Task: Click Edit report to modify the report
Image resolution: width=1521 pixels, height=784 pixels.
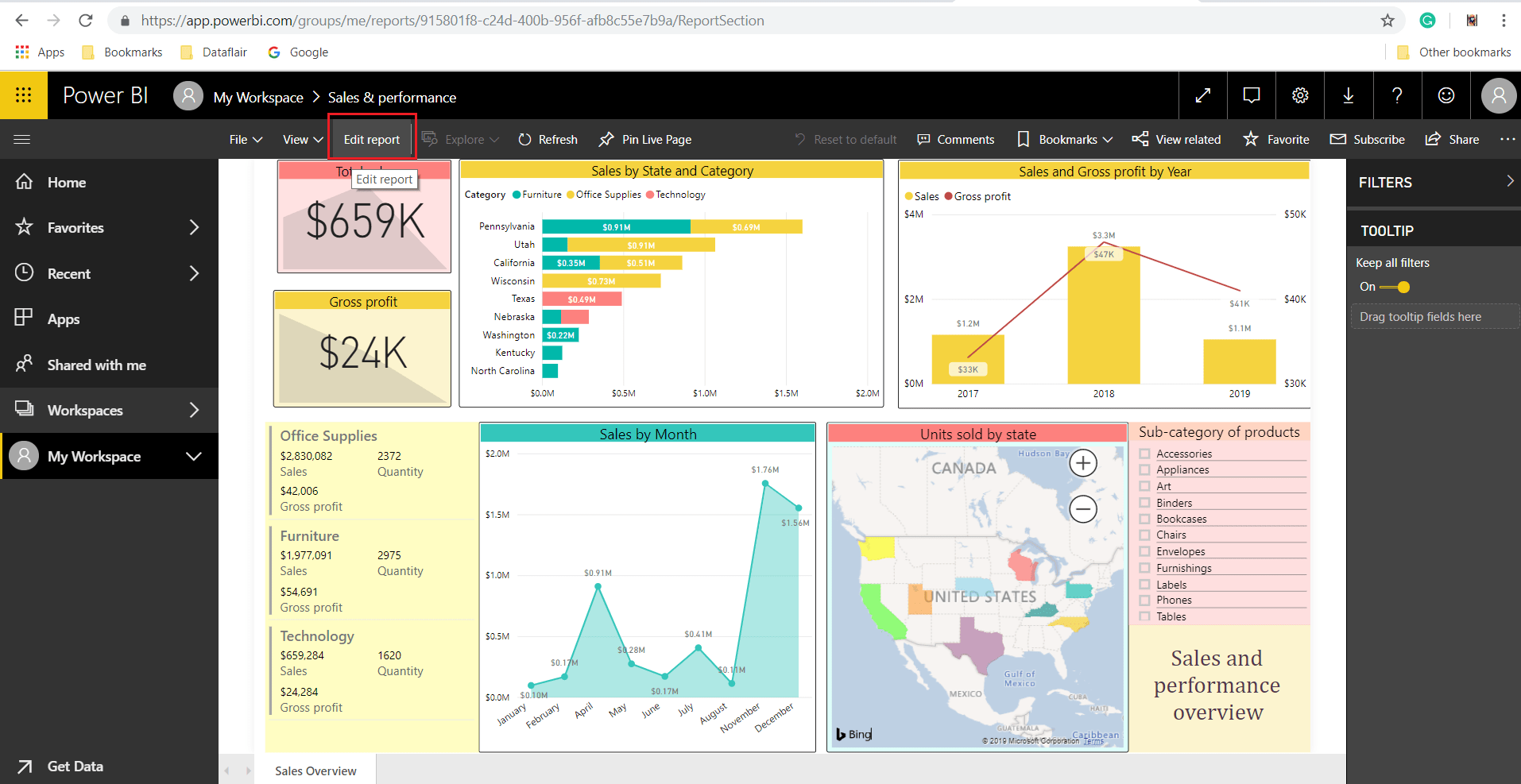Action: pos(371,139)
